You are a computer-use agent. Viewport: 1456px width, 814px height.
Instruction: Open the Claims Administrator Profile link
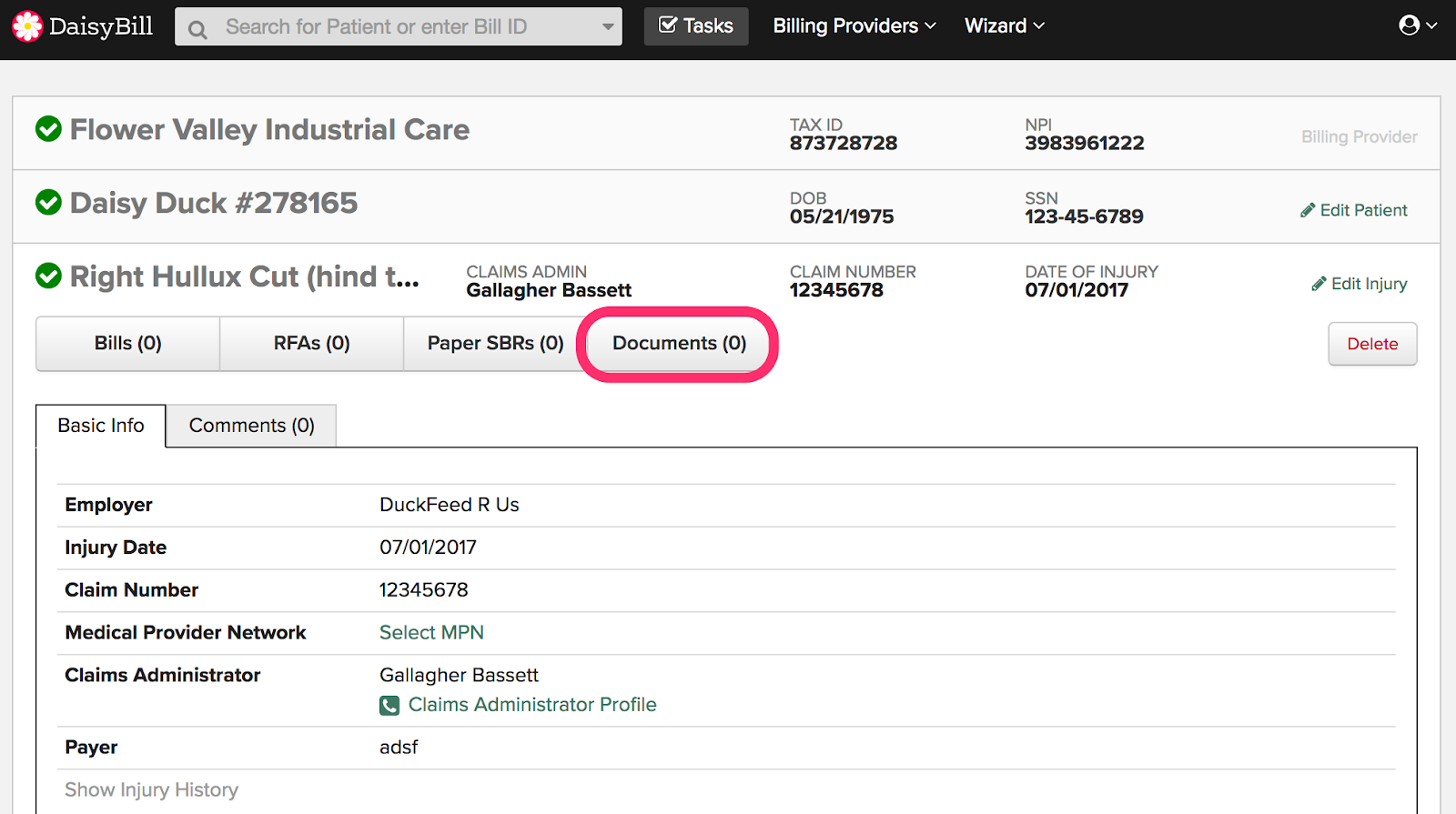click(532, 705)
